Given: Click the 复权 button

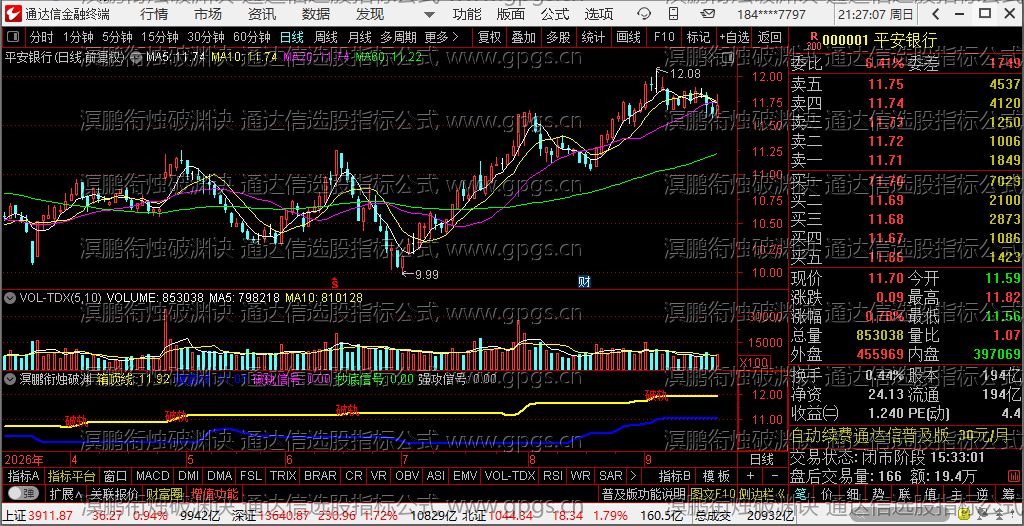Looking at the screenshot, I should pyautogui.click(x=489, y=37).
